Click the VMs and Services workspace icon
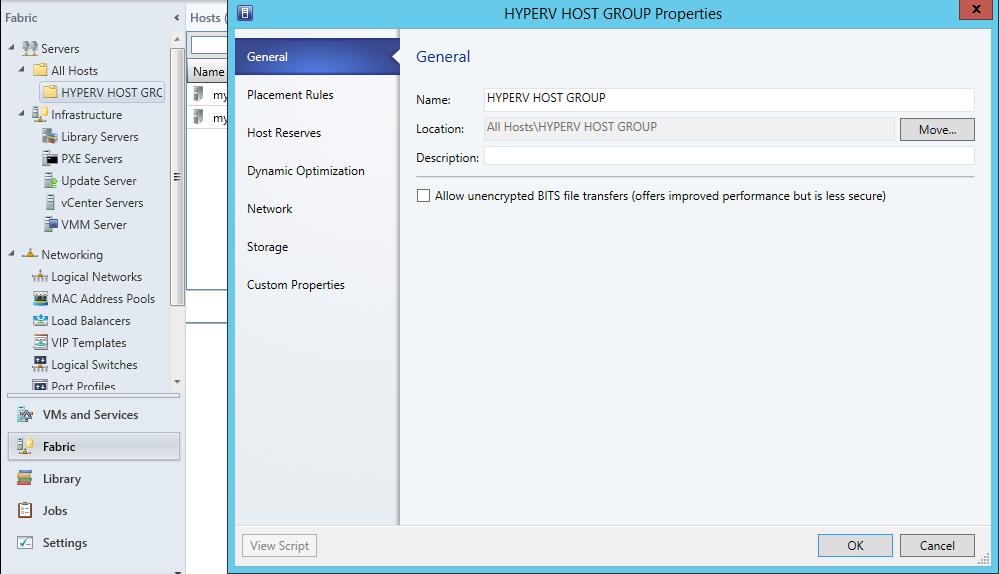The width and height of the screenshot is (999, 574). pos(25,414)
